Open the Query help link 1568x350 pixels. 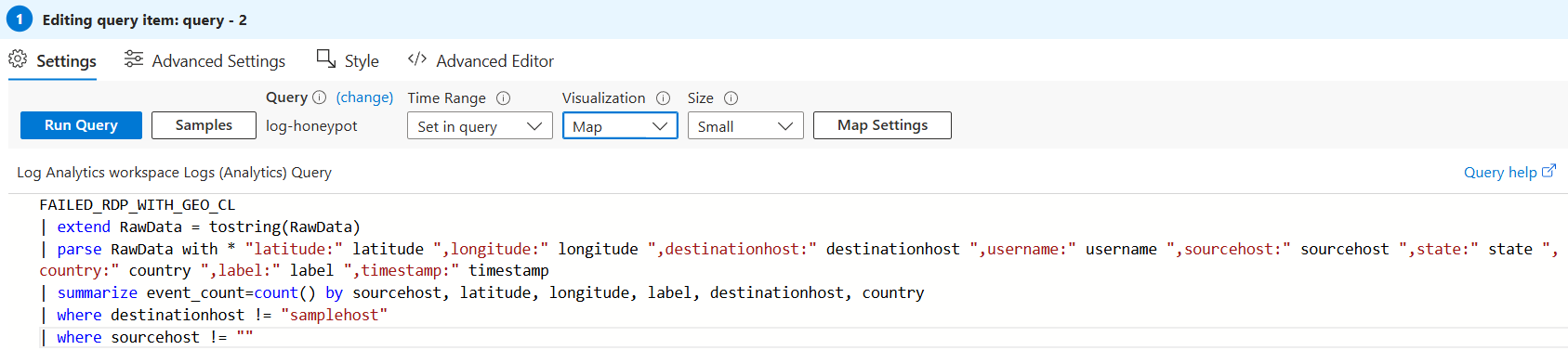coord(1500,173)
